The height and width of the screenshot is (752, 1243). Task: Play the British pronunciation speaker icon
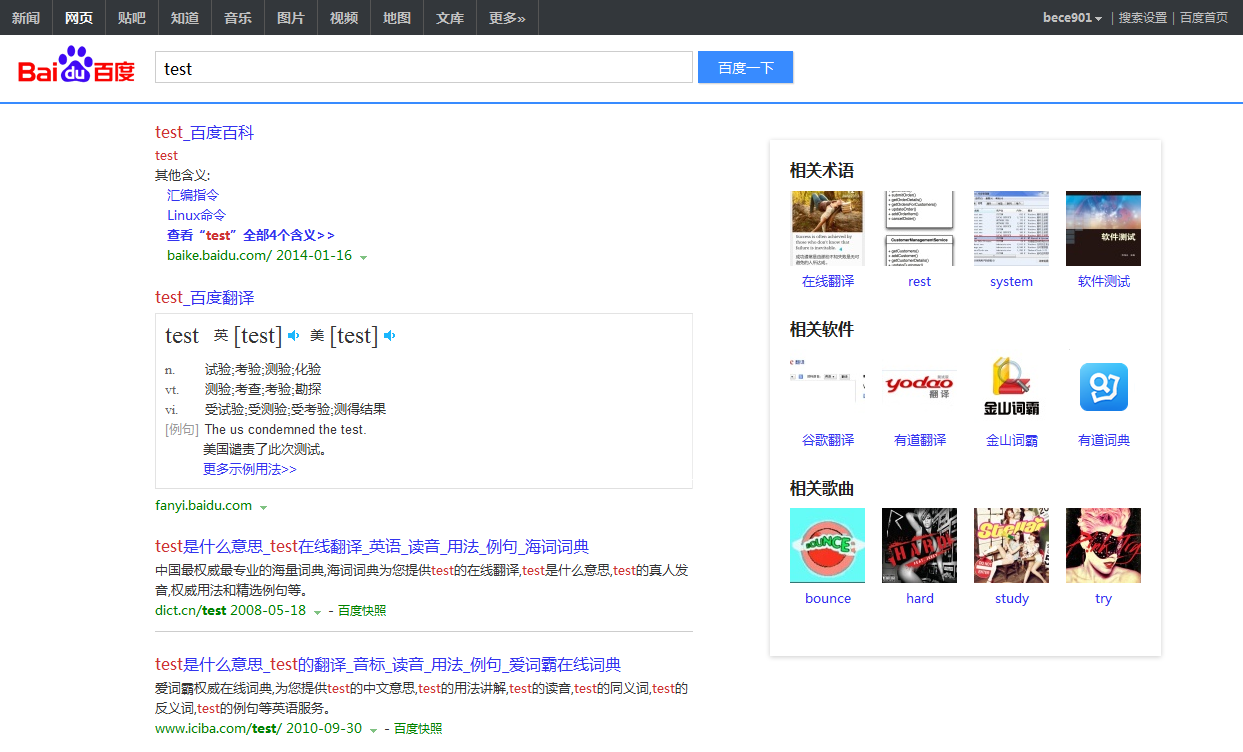tap(294, 336)
